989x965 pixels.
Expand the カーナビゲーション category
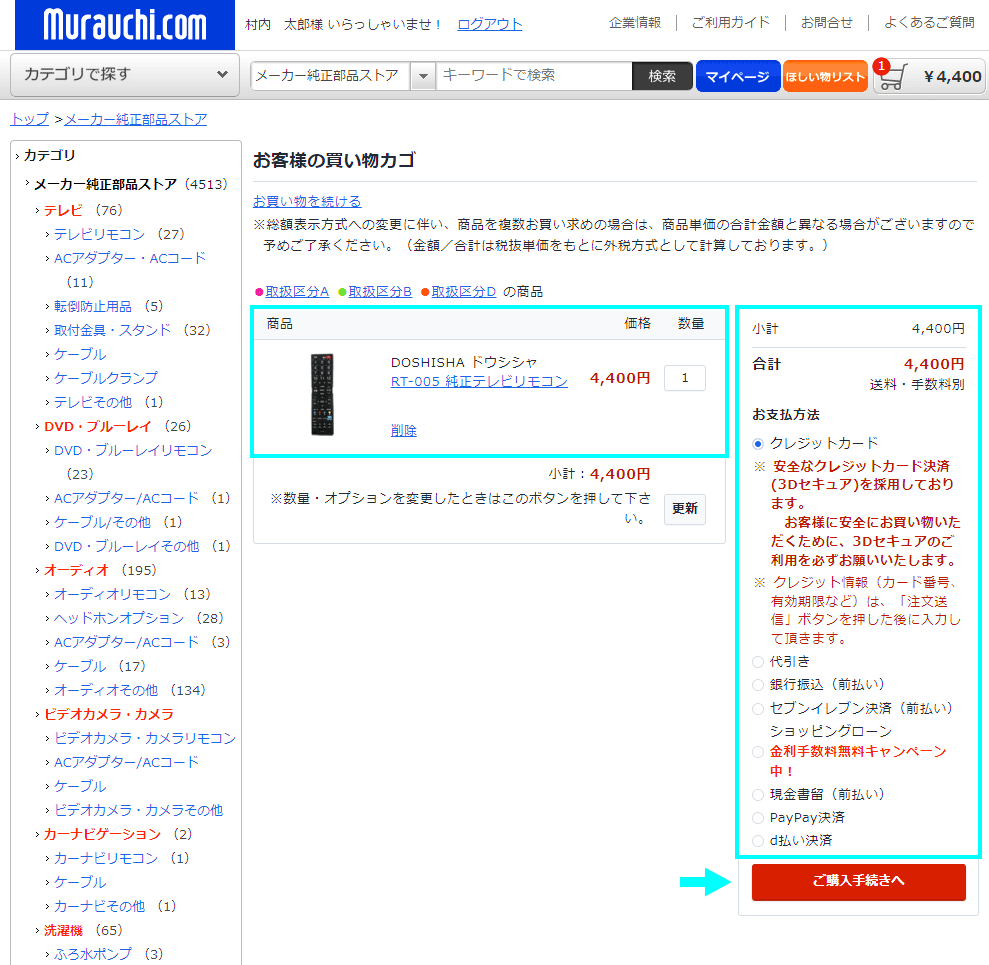102,834
